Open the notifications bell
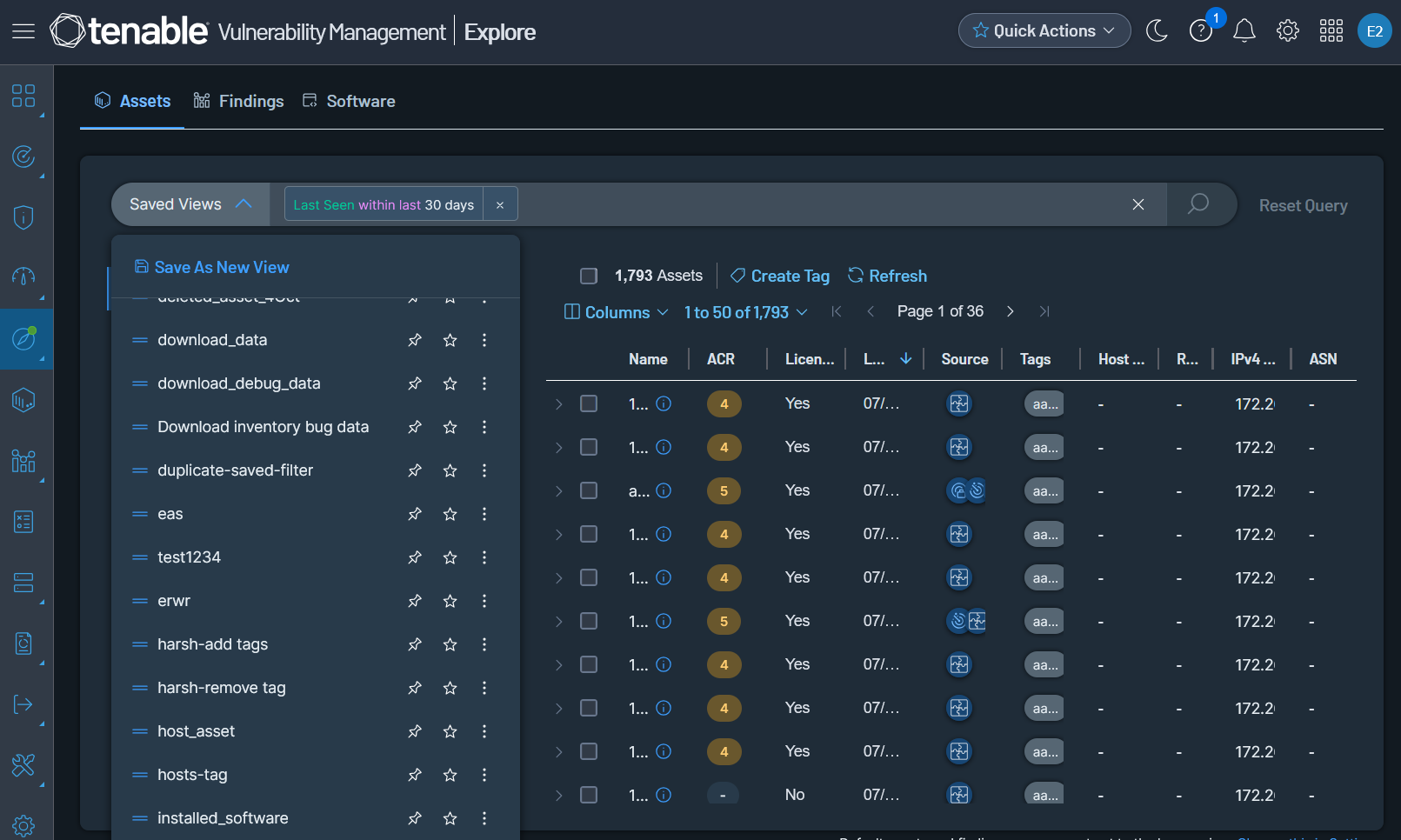The height and width of the screenshot is (840, 1401). (1244, 31)
